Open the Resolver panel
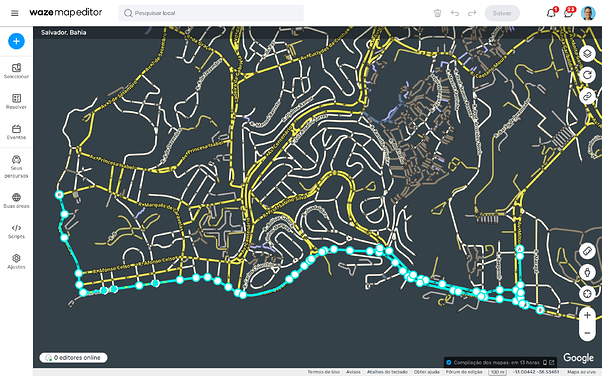The width and height of the screenshot is (602, 376). pos(16,102)
